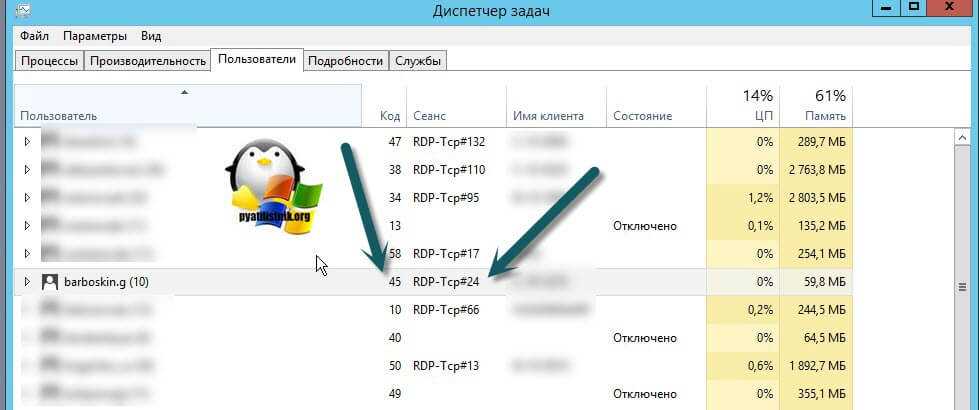Screen dimensions: 979x410
Task: Click the RDP-Tcp#110 session cell
Action: click(449, 170)
